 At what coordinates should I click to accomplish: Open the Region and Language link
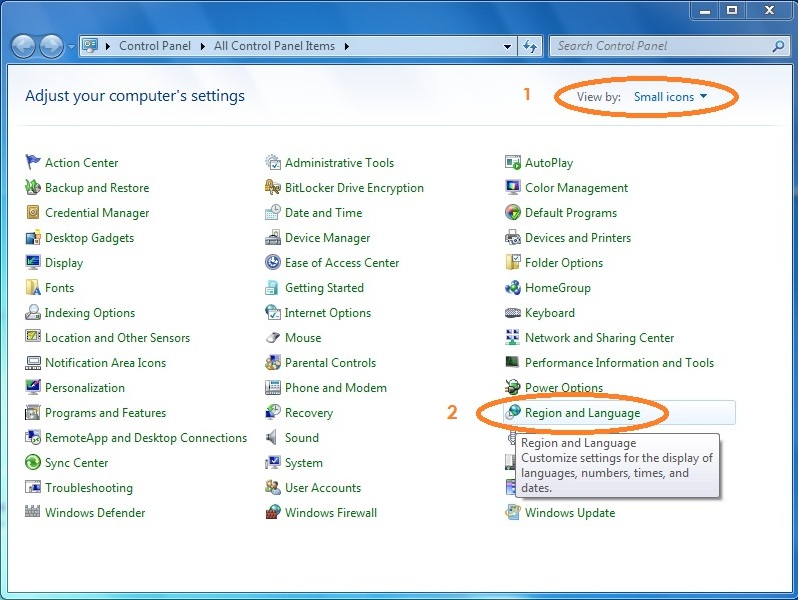click(582, 413)
